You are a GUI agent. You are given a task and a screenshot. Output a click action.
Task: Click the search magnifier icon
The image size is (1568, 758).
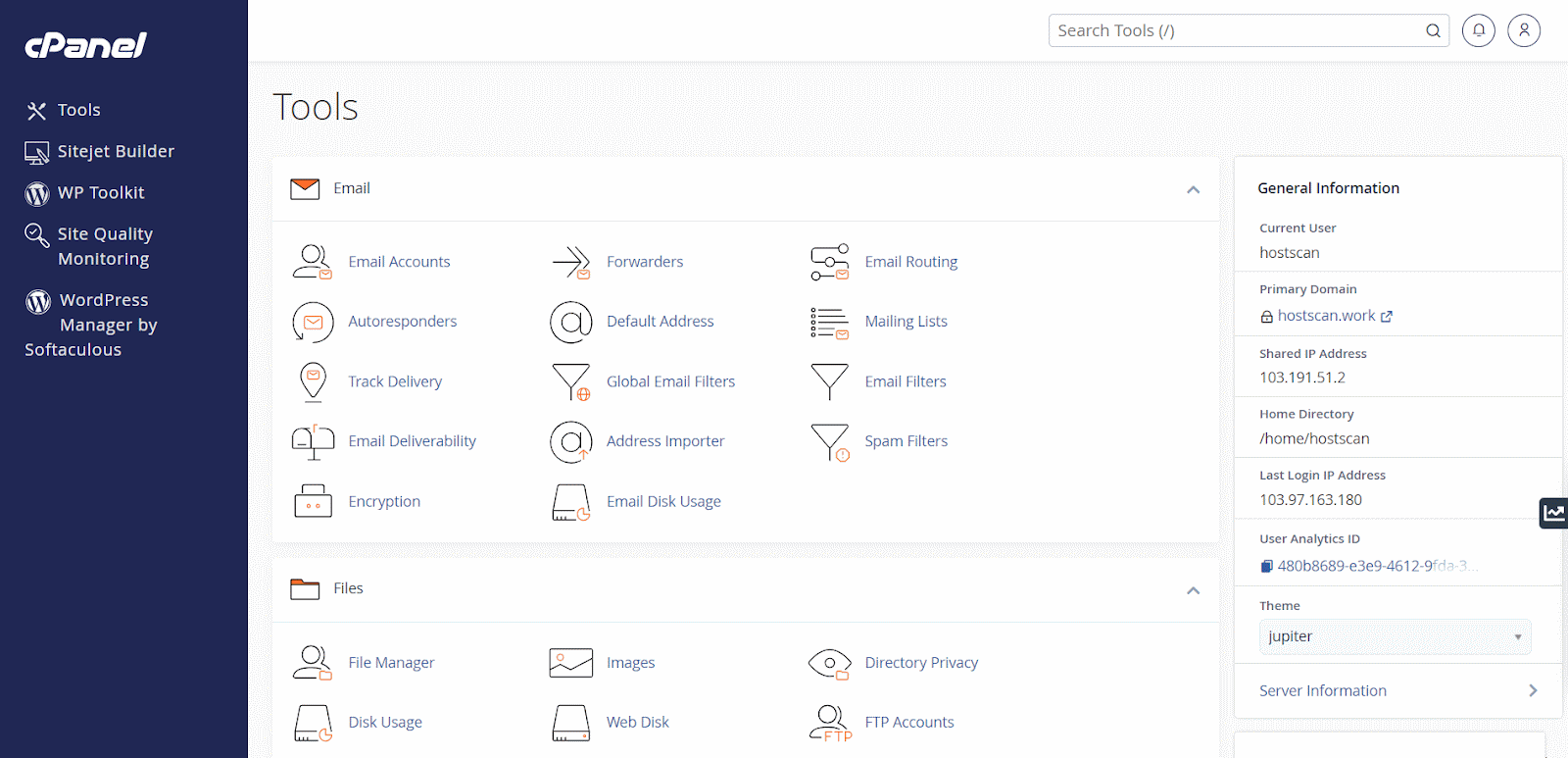(1433, 30)
